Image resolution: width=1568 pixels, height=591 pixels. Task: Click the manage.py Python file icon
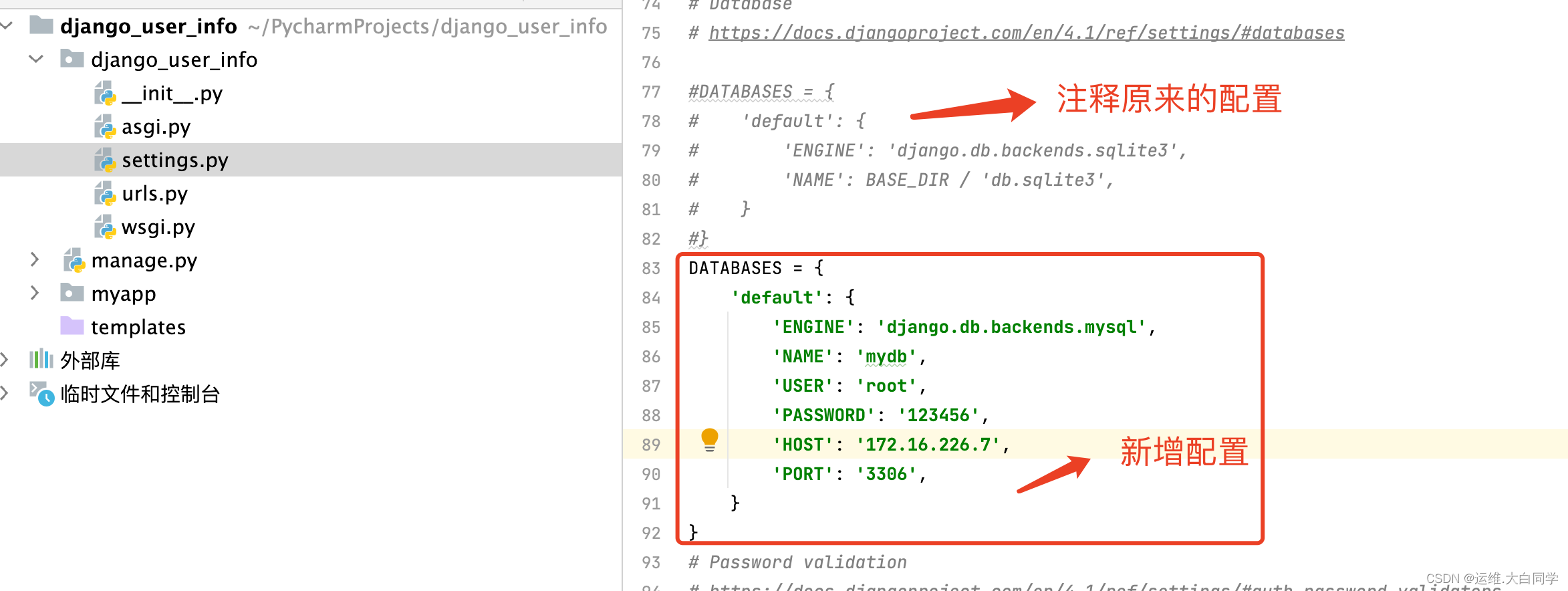74,260
